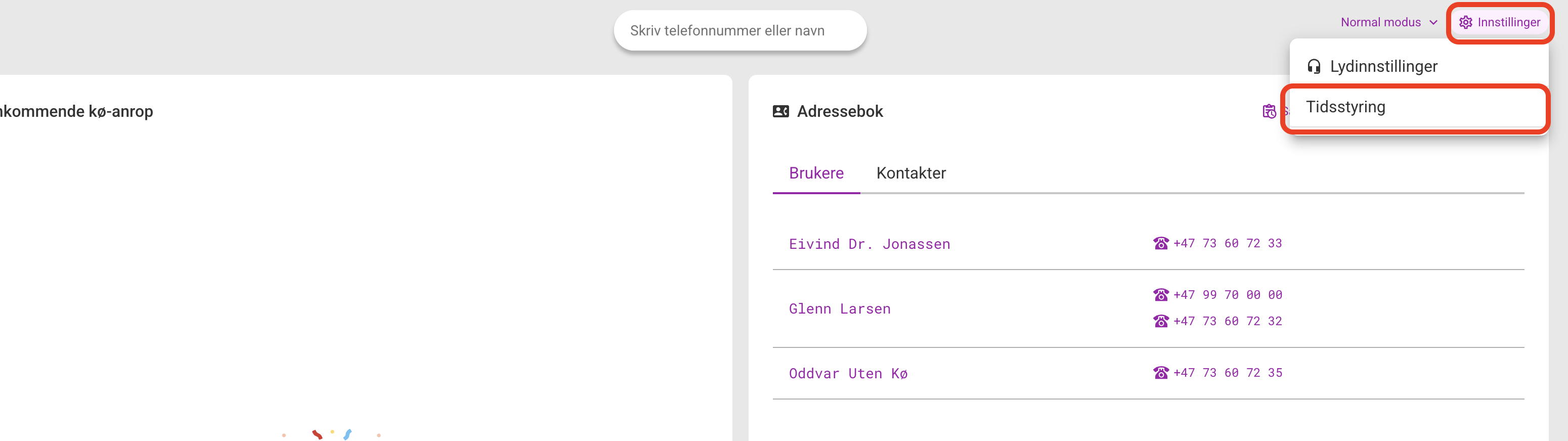This screenshot has height=441, width=1568.
Task: Switch to the Kontakter tab
Action: pyautogui.click(x=911, y=173)
